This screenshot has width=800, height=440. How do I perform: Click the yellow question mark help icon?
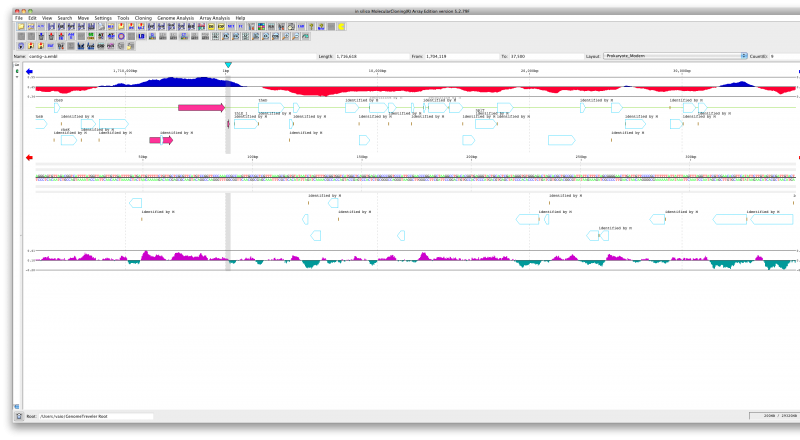click(x=311, y=27)
